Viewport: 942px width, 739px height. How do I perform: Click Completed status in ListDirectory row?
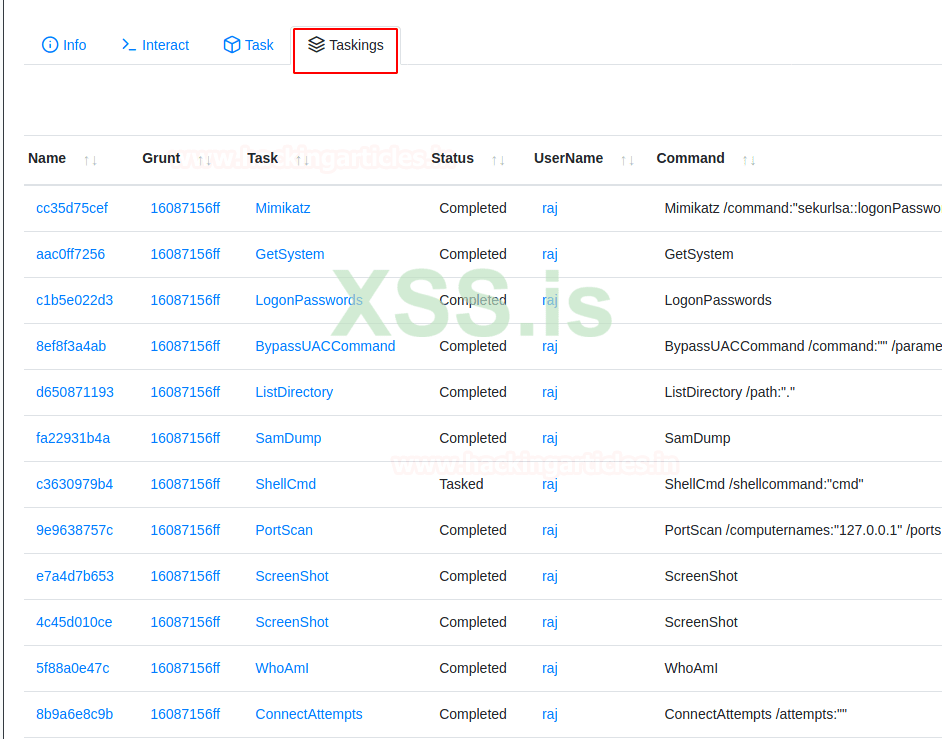pos(473,392)
